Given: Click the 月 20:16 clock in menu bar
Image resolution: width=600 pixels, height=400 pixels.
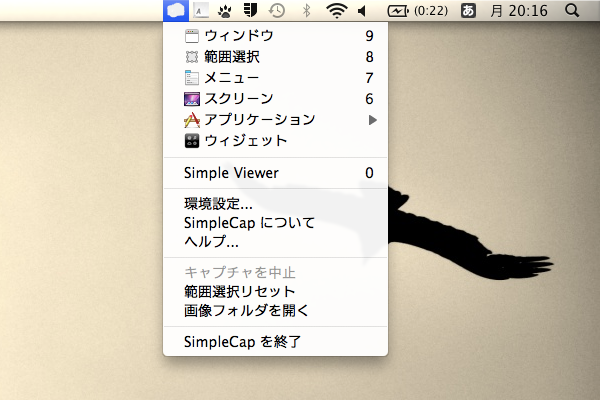Looking at the screenshot, I should click(519, 11).
